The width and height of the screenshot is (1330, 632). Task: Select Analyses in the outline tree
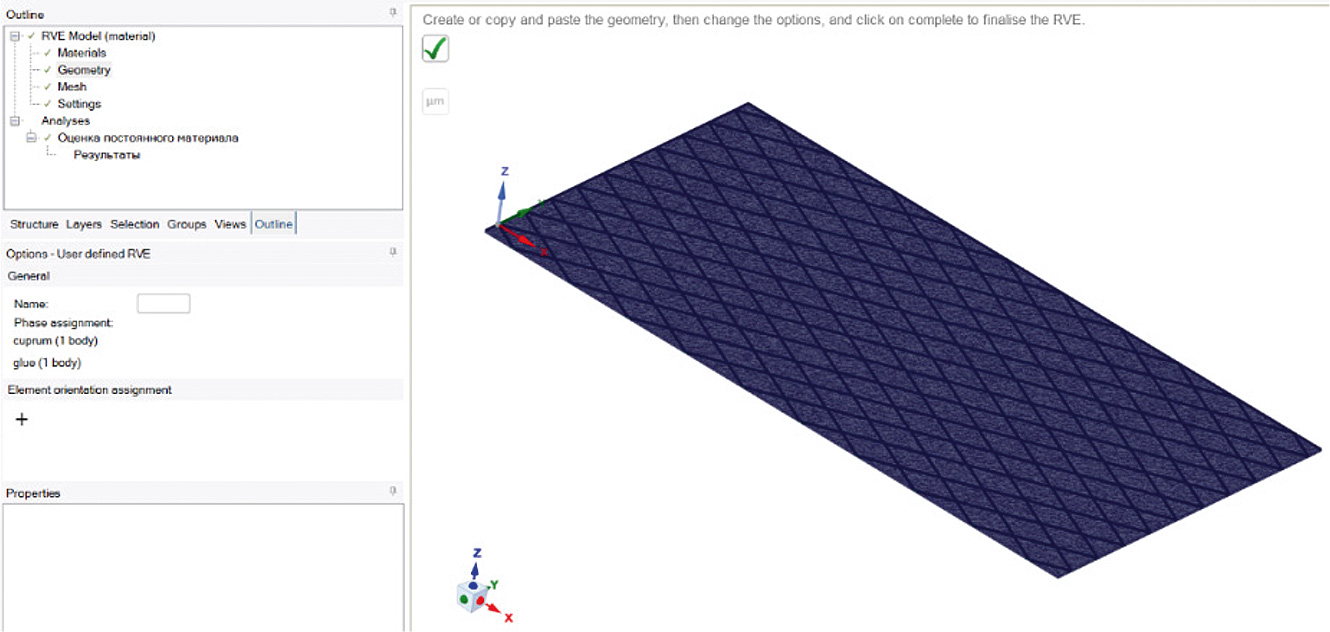tap(65, 121)
